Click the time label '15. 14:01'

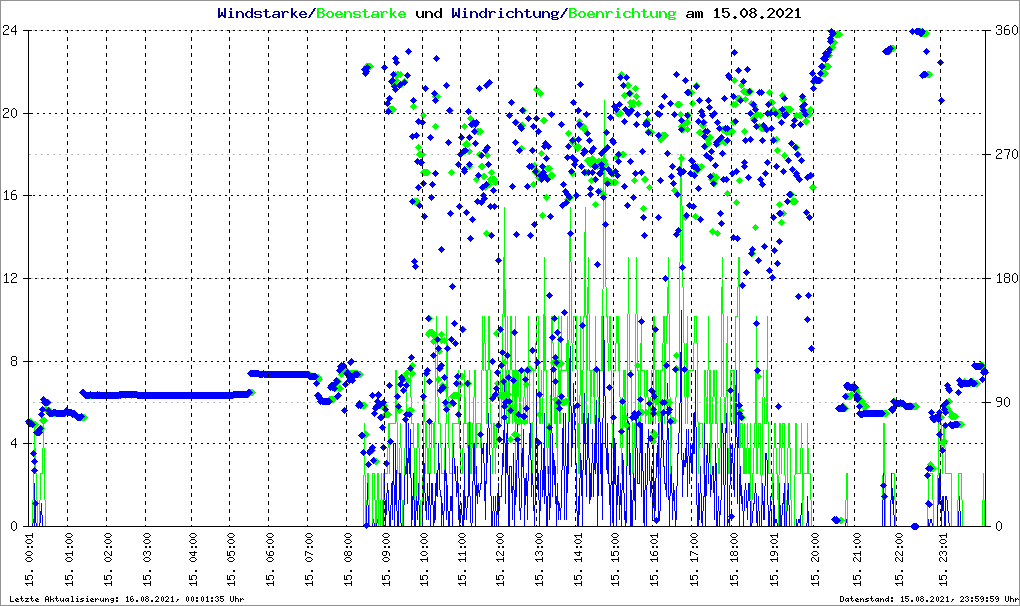click(578, 559)
